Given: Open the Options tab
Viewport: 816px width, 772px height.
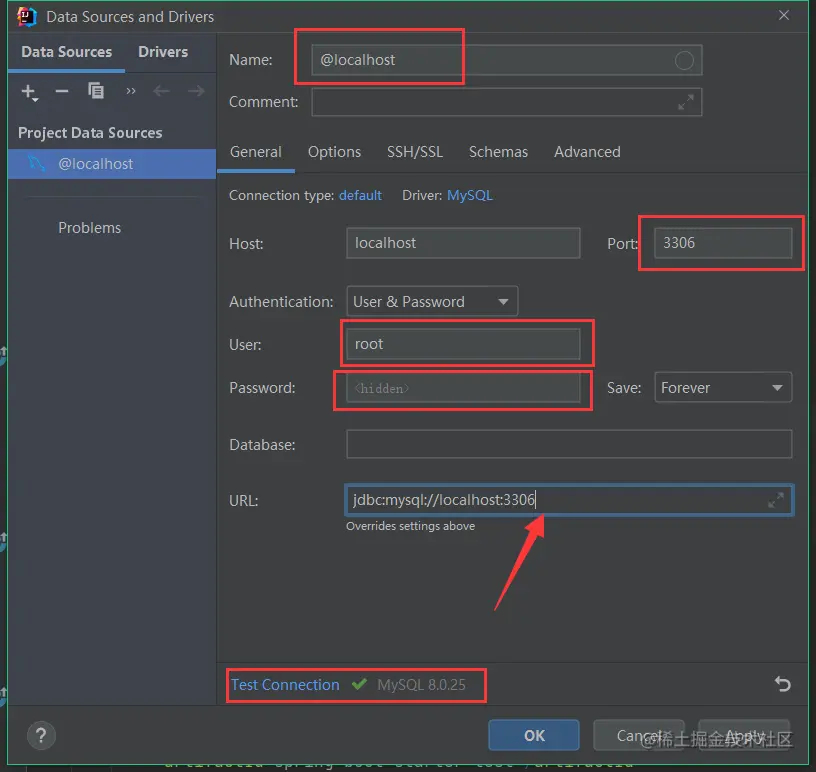Looking at the screenshot, I should [x=334, y=152].
